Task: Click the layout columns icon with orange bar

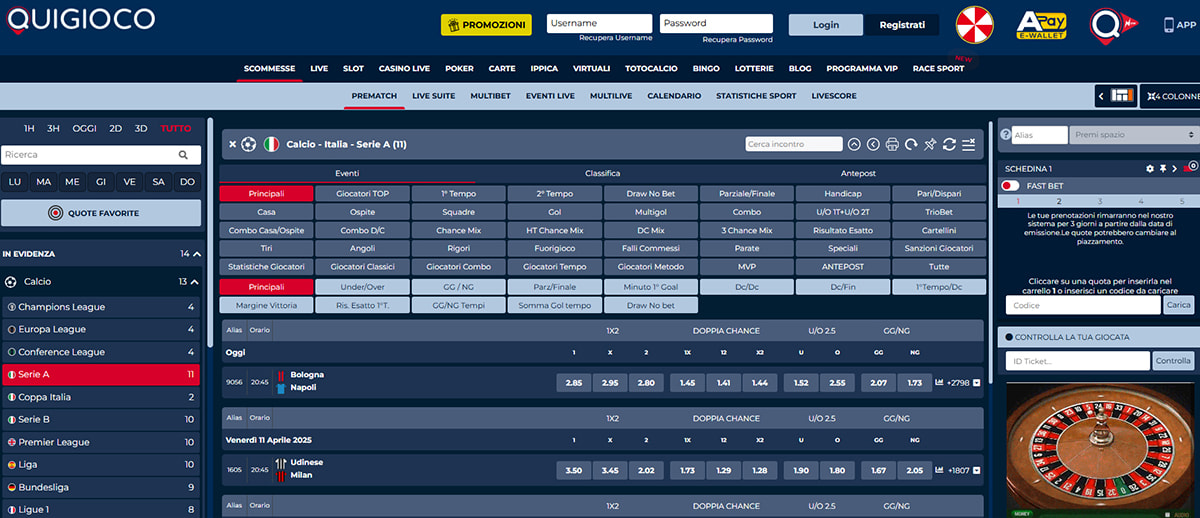Action: pos(1122,96)
